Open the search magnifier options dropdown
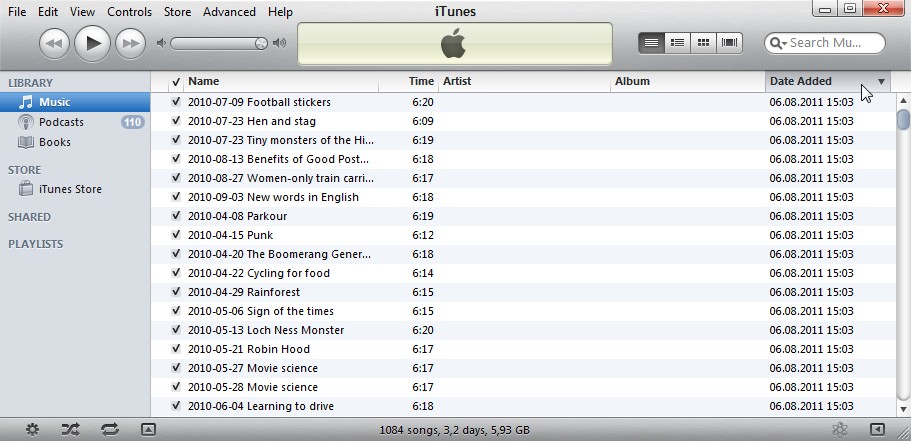The height and width of the screenshot is (441, 911). tap(778, 43)
